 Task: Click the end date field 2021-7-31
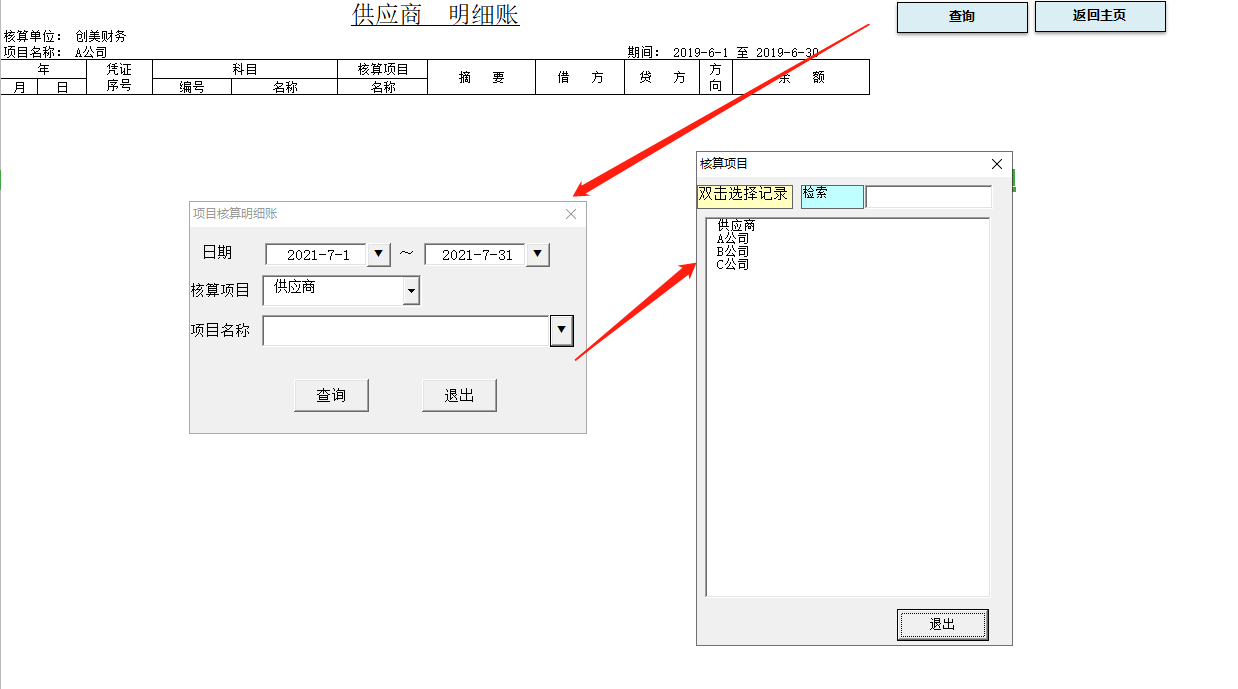[x=476, y=255]
